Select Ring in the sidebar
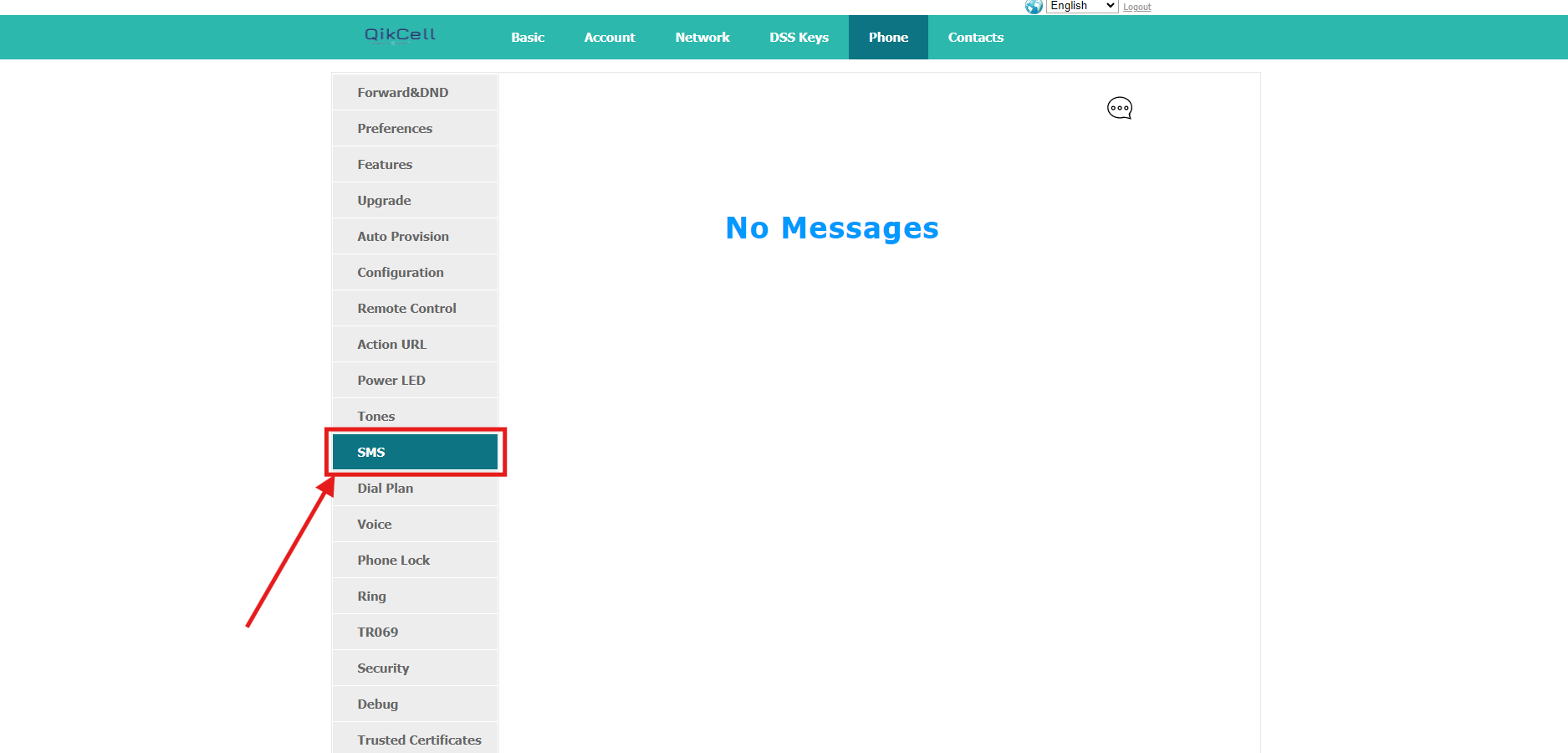Viewport: 1568px width, 753px height. pos(415,596)
